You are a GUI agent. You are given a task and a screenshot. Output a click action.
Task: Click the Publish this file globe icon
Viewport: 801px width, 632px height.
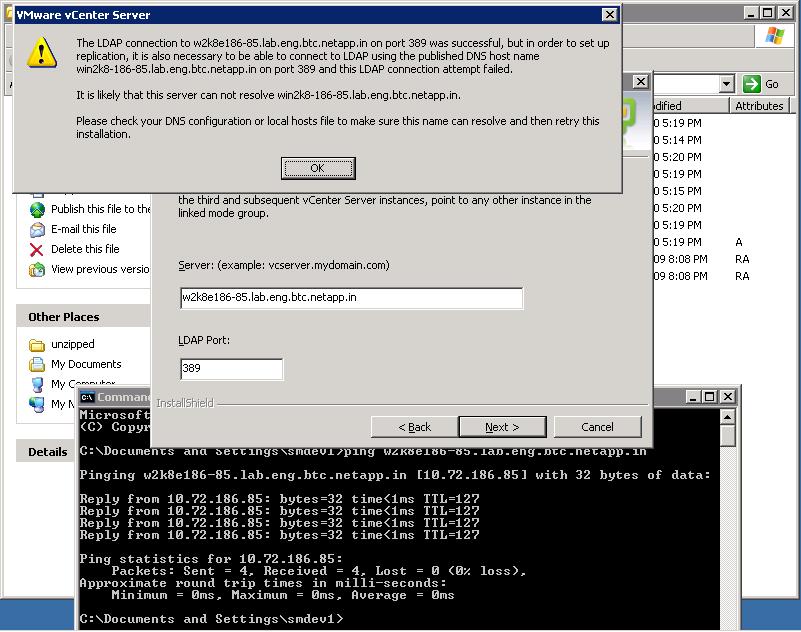click(37, 209)
